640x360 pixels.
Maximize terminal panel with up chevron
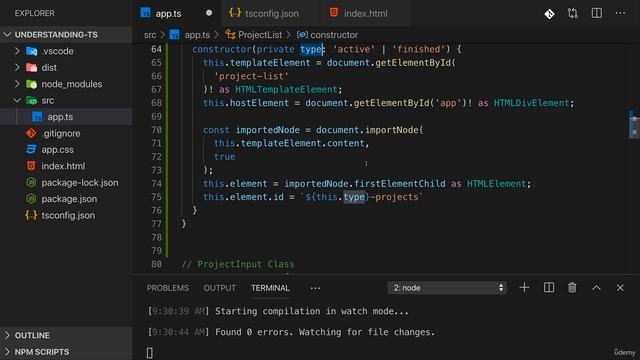coord(596,288)
